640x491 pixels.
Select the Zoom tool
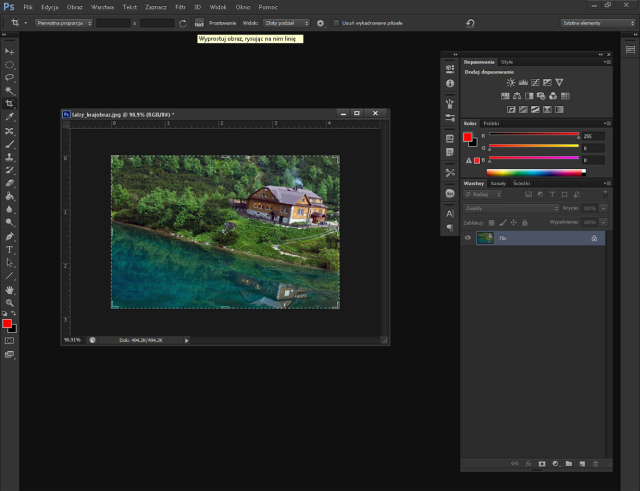click(9, 303)
